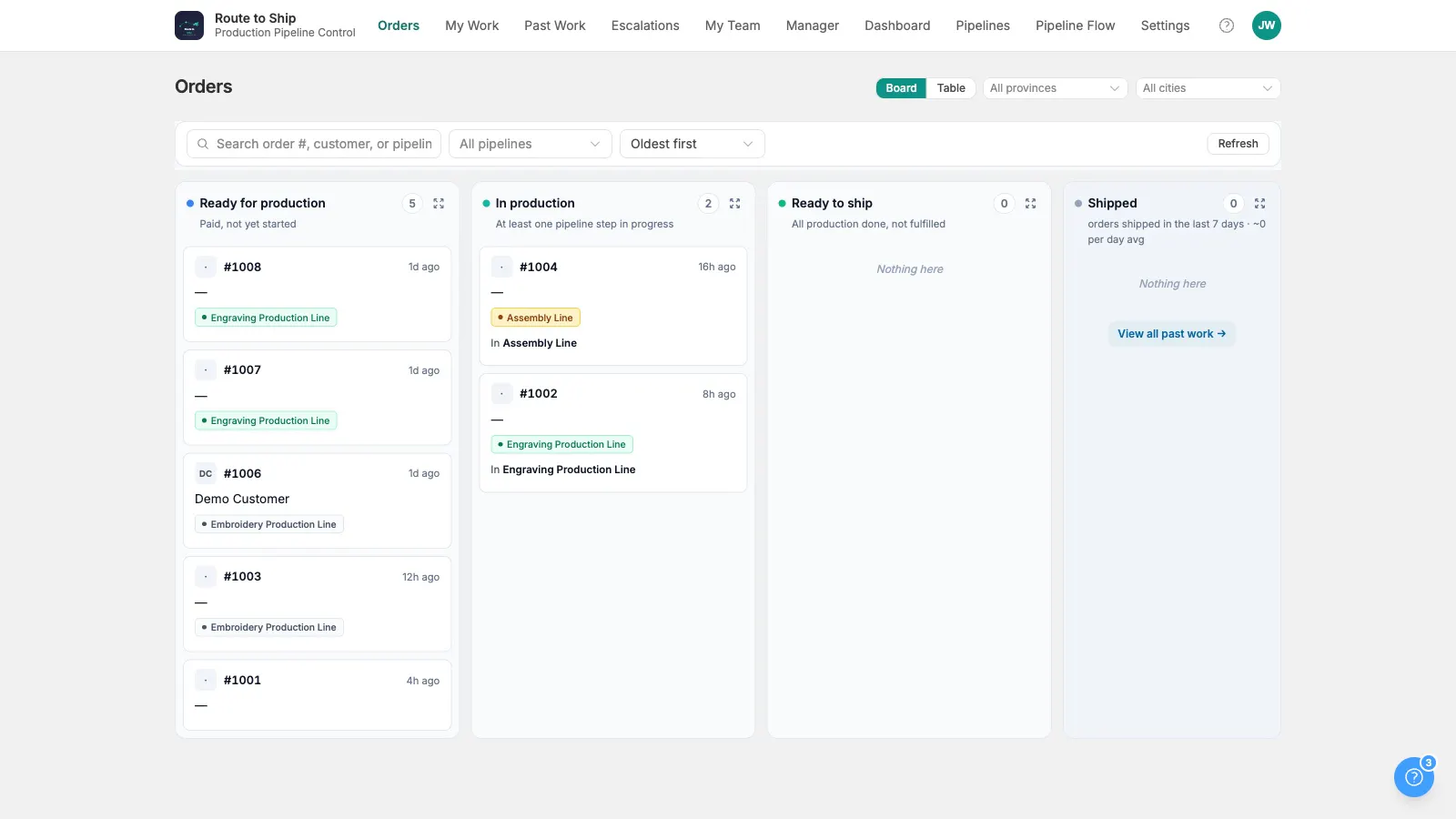Click the avatar placeholder on order #1004
The image size is (1456, 819).
pyautogui.click(x=501, y=267)
